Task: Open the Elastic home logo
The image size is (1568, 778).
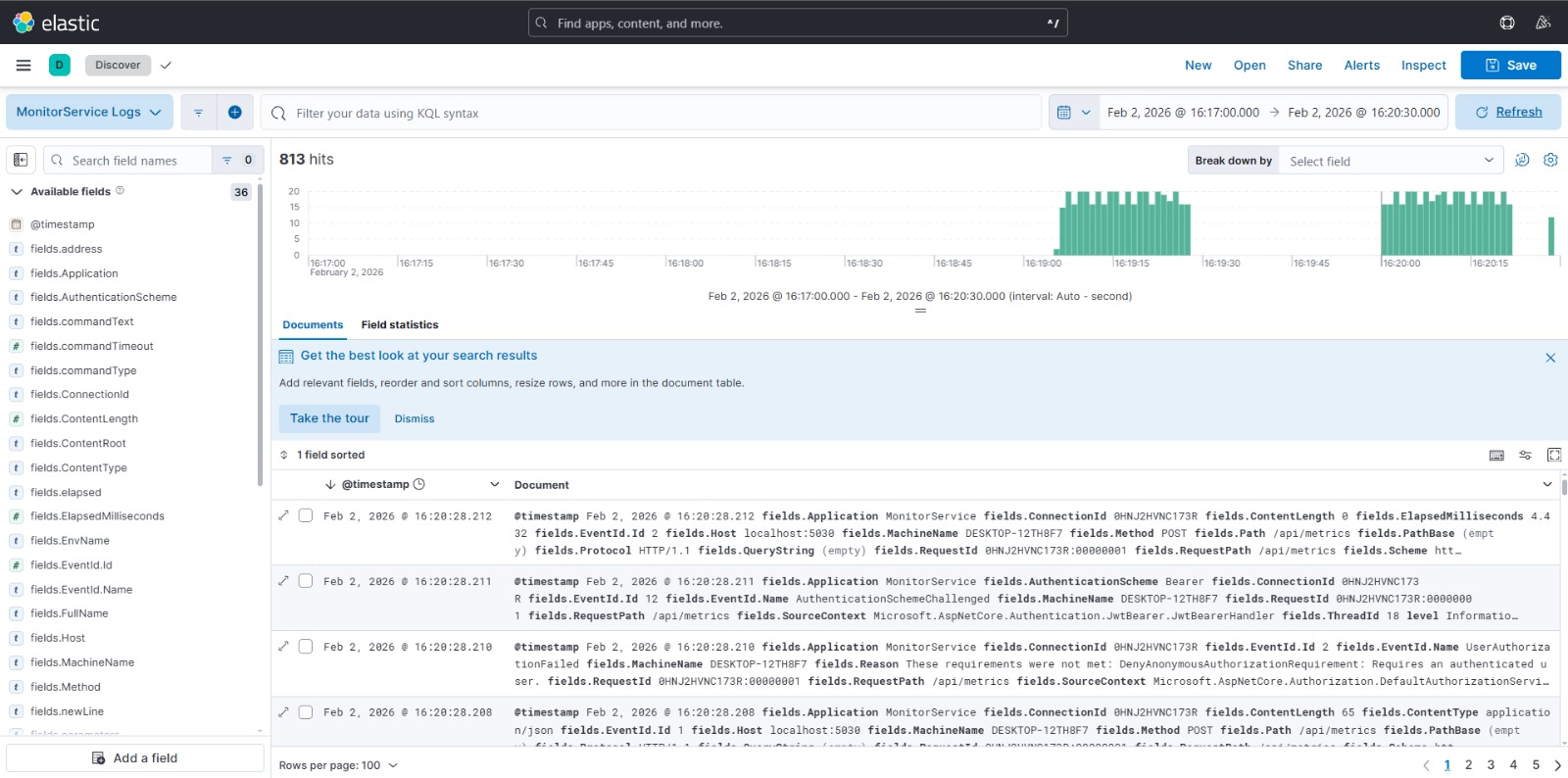Action: click(56, 22)
